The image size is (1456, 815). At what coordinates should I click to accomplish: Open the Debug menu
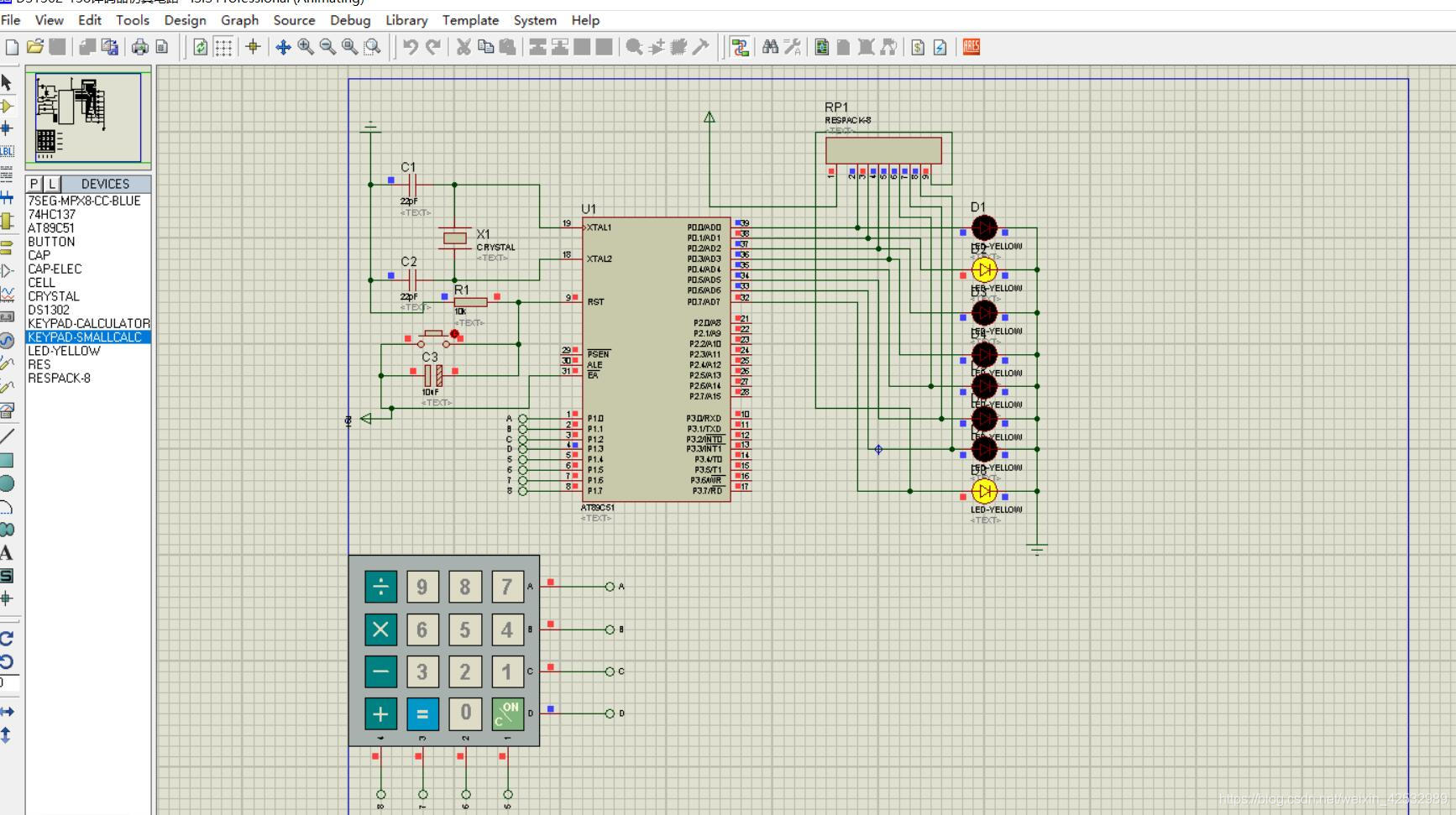click(x=350, y=20)
